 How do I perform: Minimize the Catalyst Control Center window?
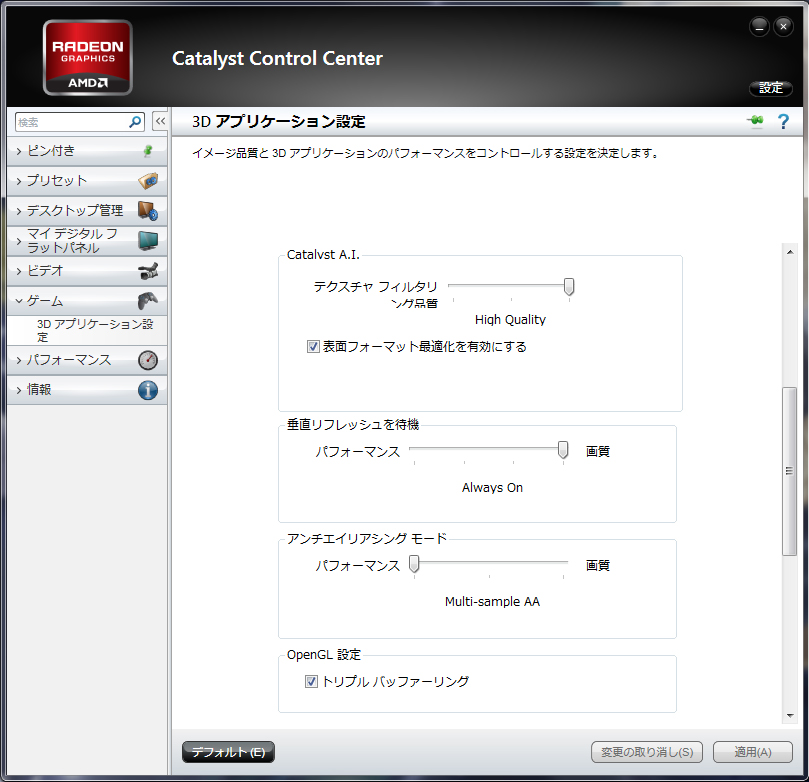tap(759, 27)
